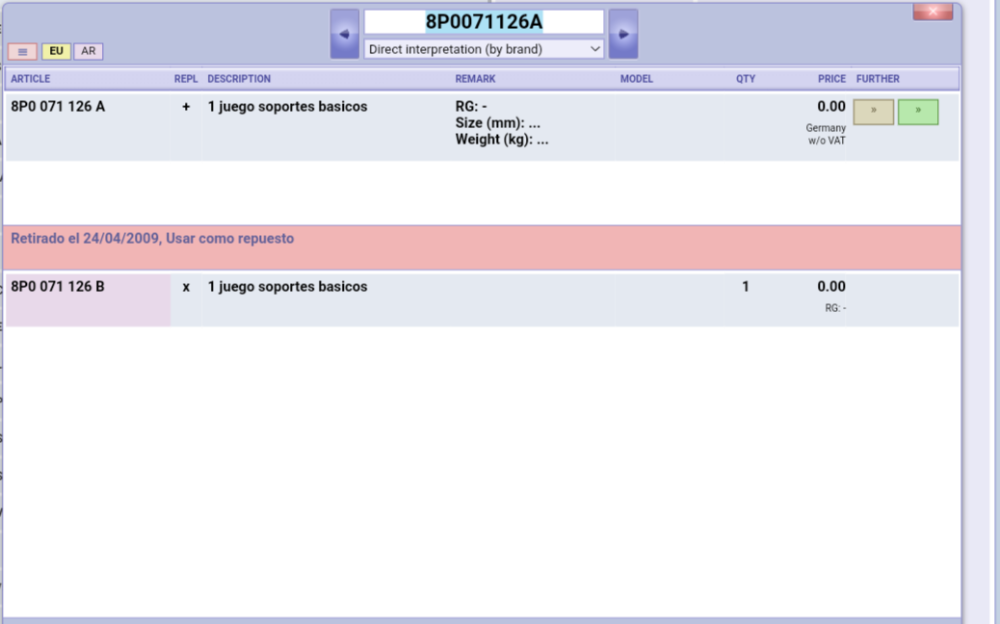Image resolution: width=1000 pixels, height=624 pixels.
Task: Toggle the AR region button
Action: click(88, 51)
